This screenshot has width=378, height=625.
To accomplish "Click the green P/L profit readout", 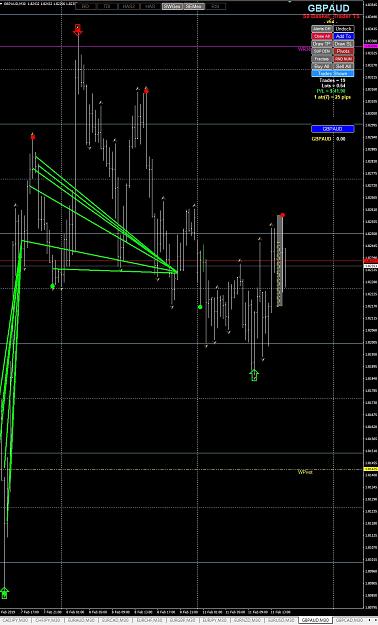I will click(x=331, y=91).
